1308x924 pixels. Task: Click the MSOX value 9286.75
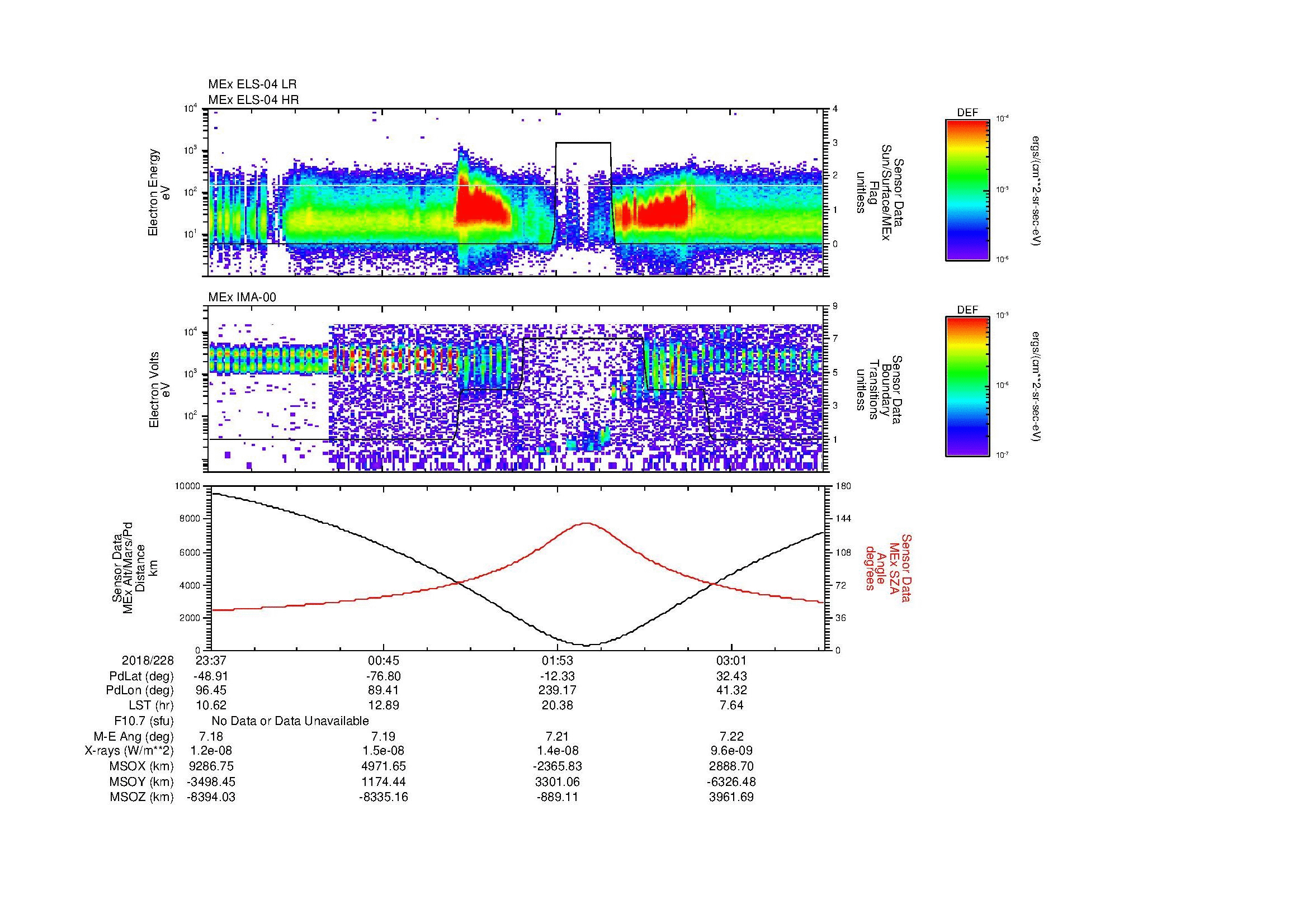(211, 766)
